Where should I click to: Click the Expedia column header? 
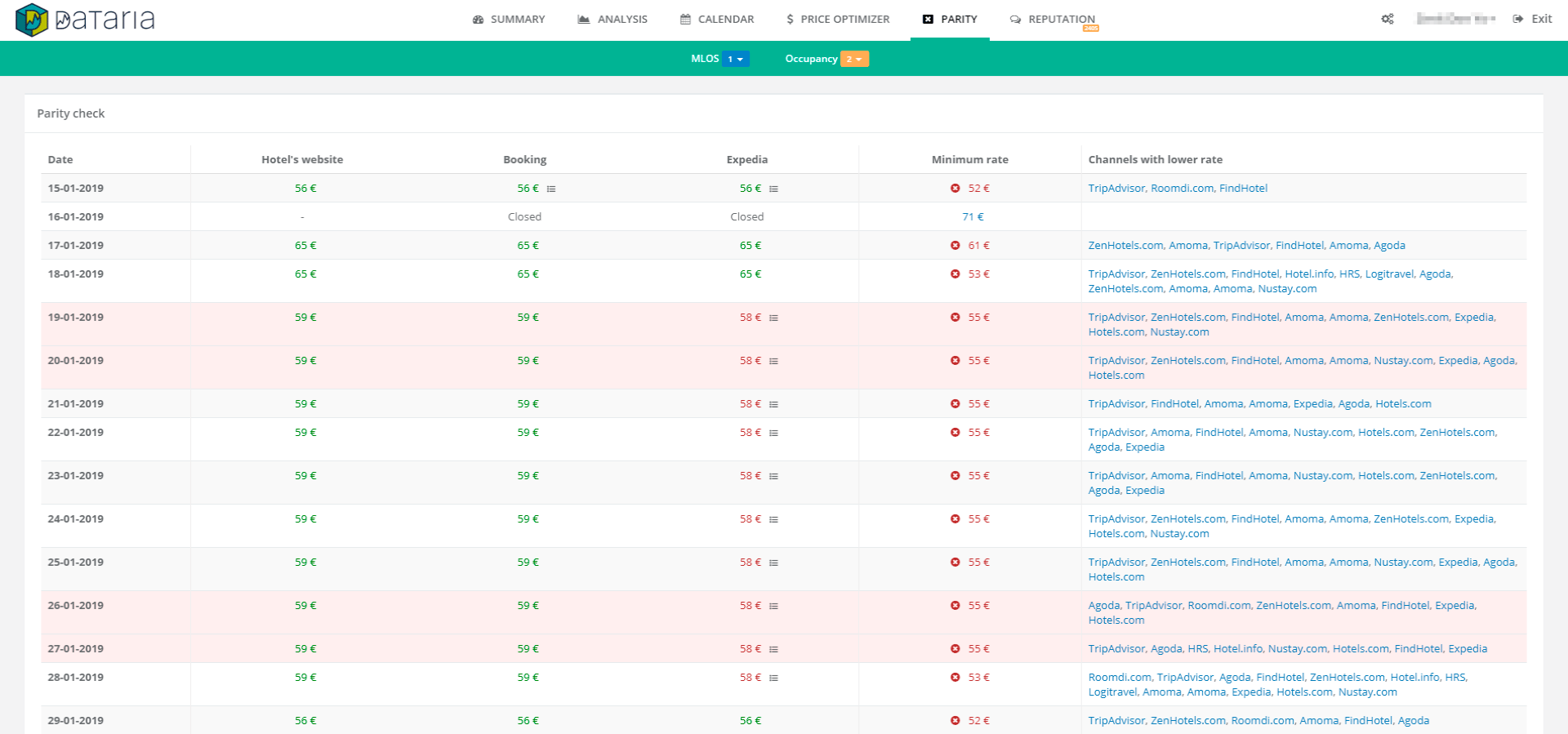click(747, 159)
